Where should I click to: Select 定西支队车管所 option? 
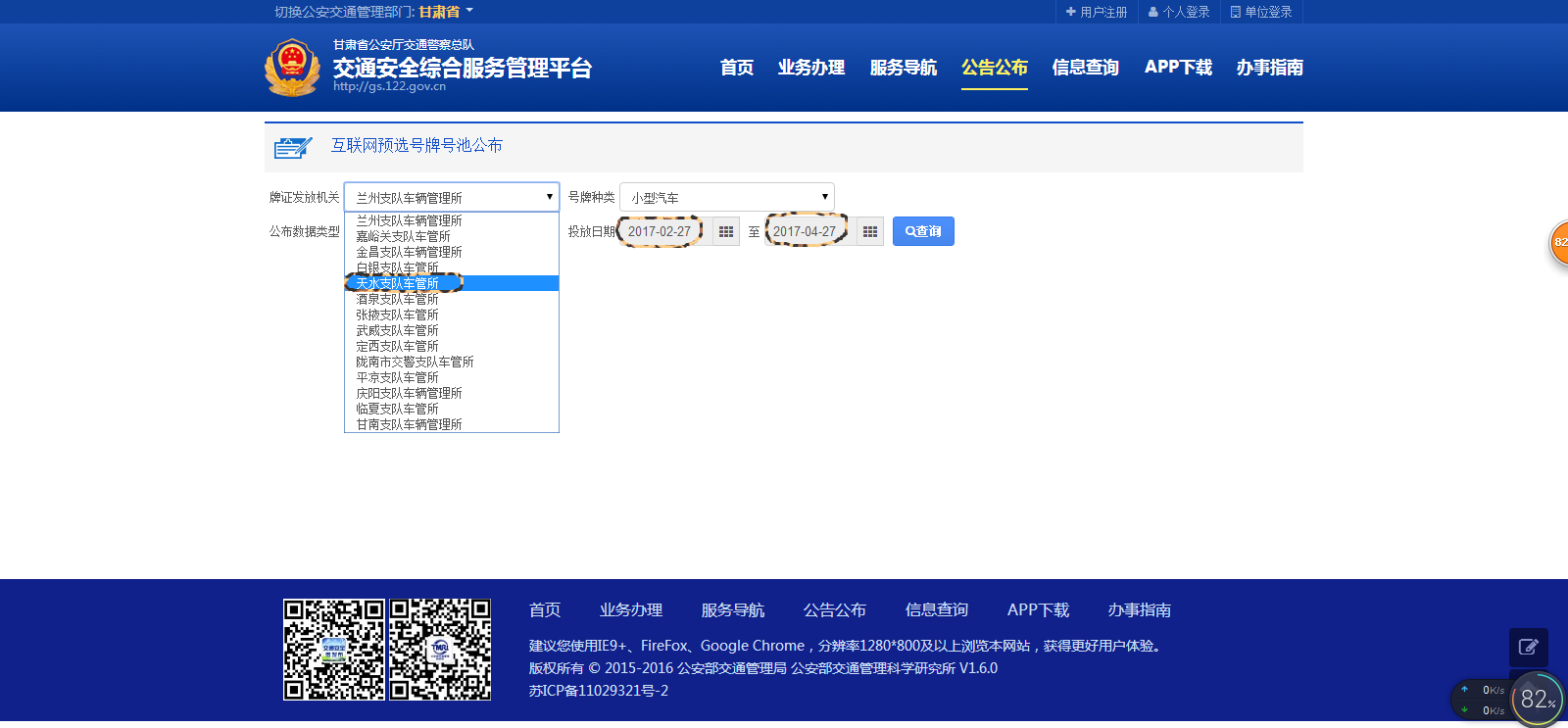click(452, 346)
